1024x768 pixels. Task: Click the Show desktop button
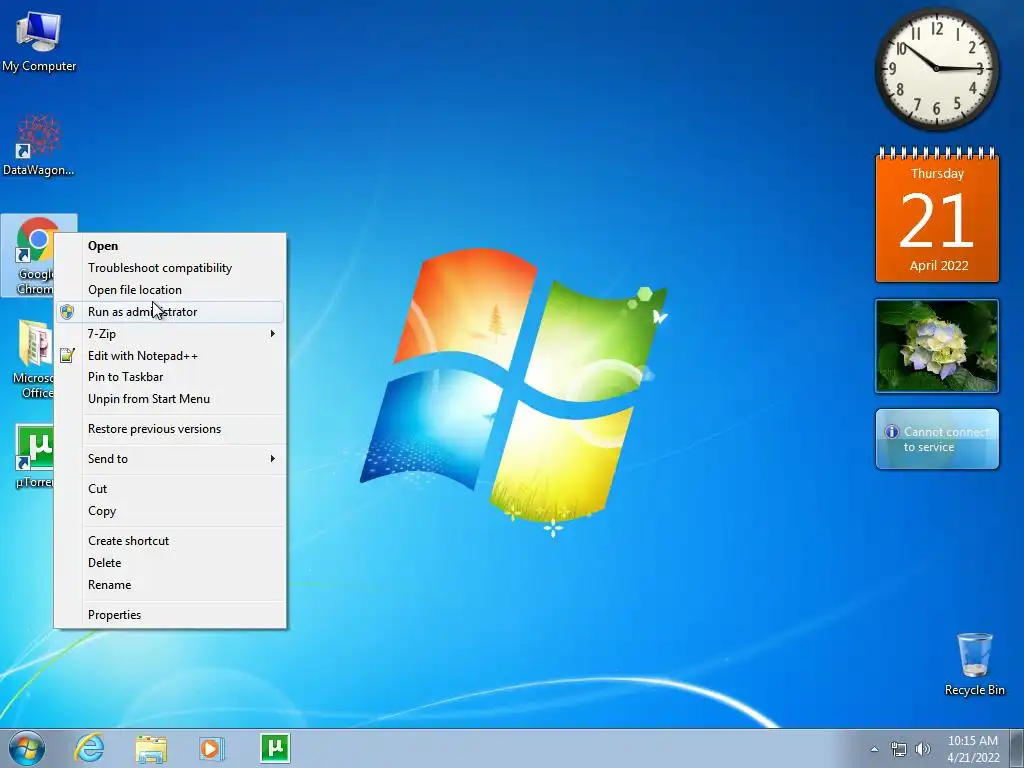click(x=1017, y=748)
